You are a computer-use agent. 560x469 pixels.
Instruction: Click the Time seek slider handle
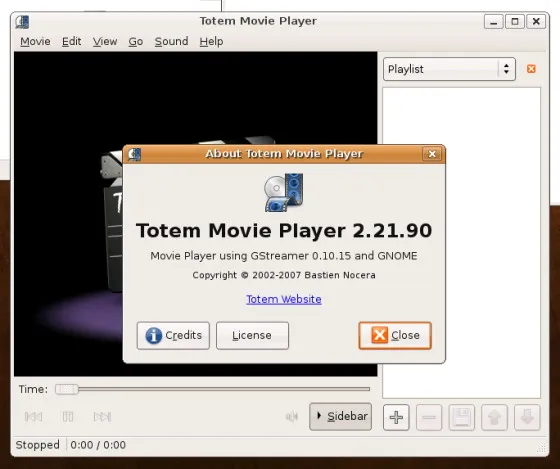[x=67, y=389]
